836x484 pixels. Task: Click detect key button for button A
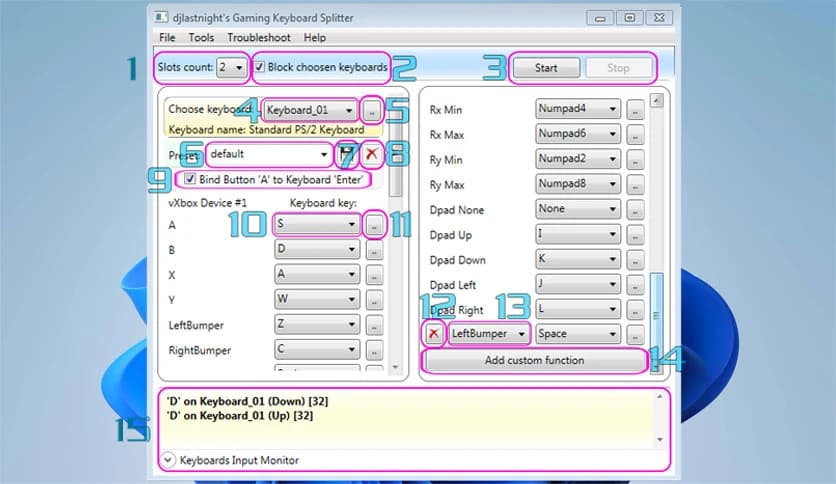click(x=374, y=226)
